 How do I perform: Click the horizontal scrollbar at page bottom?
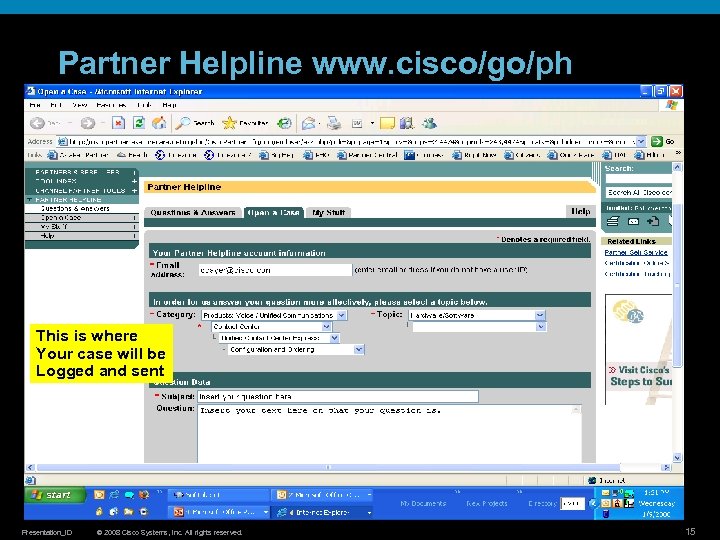point(328,467)
